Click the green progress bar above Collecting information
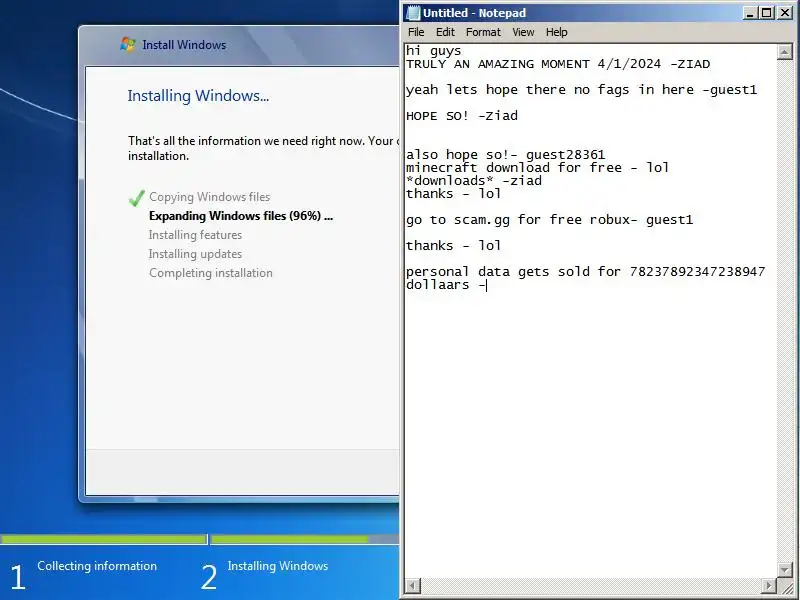800x600 pixels. point(104,539)
